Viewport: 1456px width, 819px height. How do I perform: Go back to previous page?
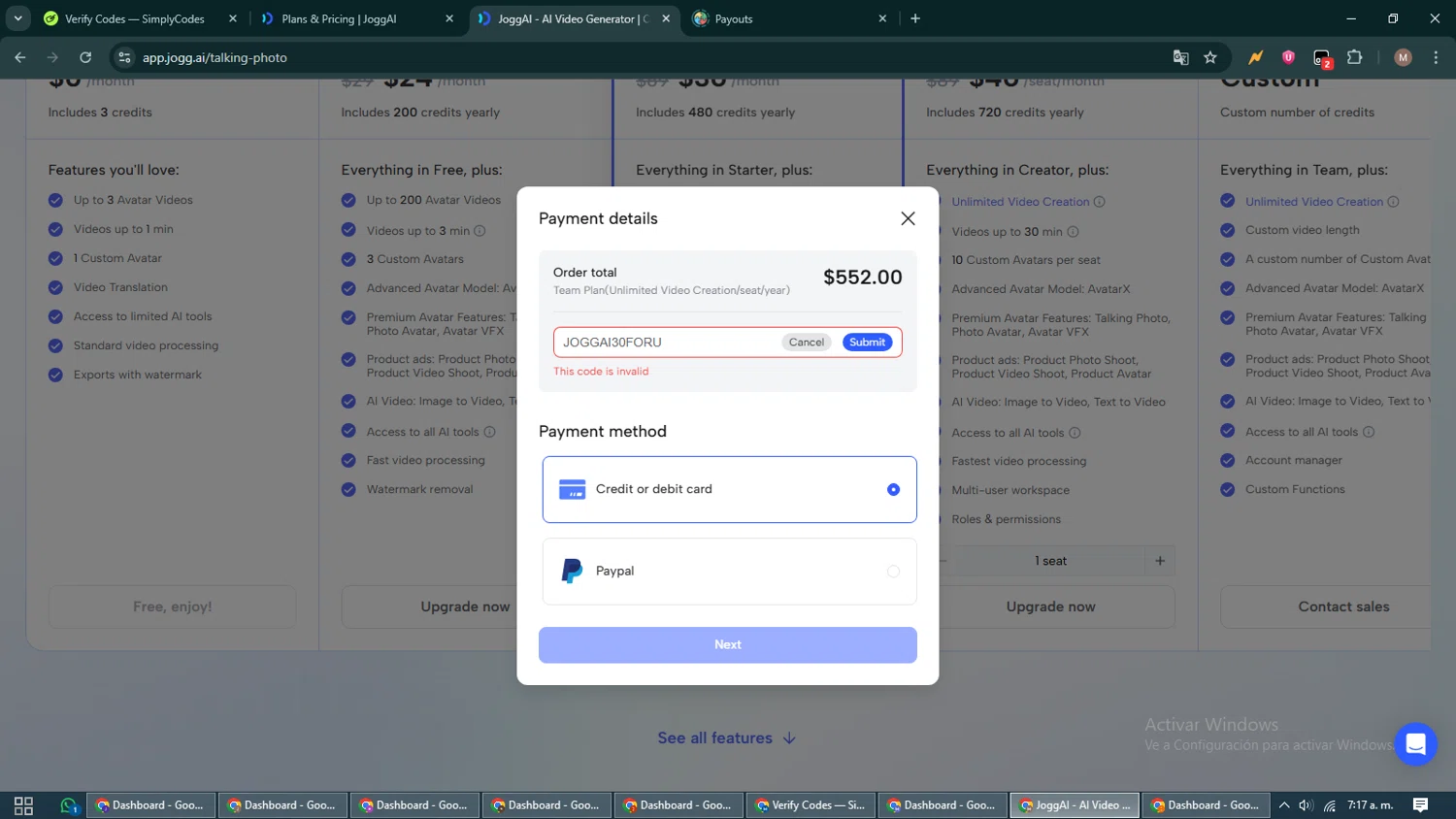20,57
